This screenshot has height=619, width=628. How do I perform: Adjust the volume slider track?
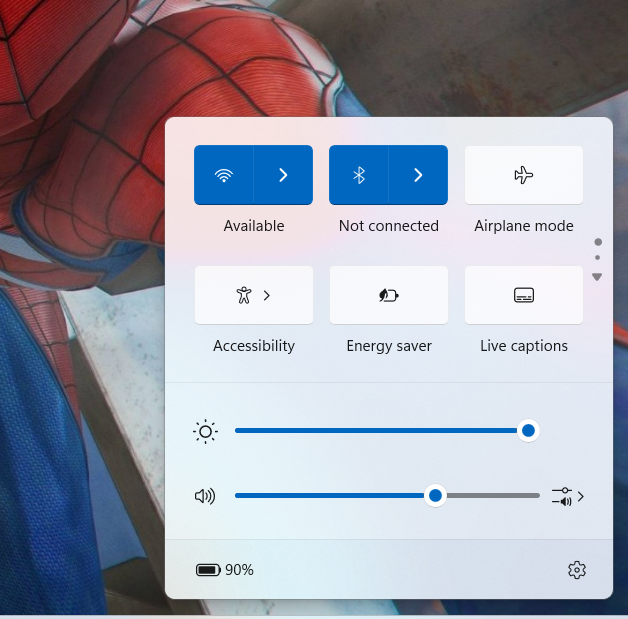pyautogui.click(x=387, y=495)
